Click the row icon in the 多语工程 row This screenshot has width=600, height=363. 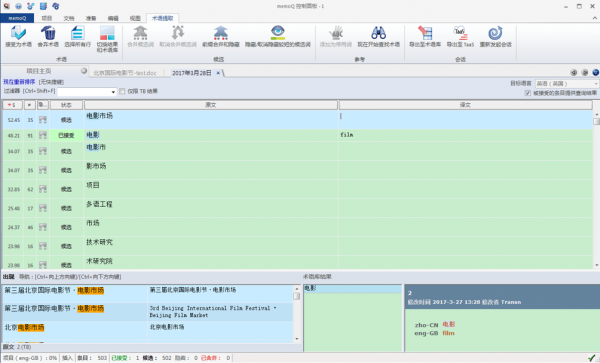(43, 208)
